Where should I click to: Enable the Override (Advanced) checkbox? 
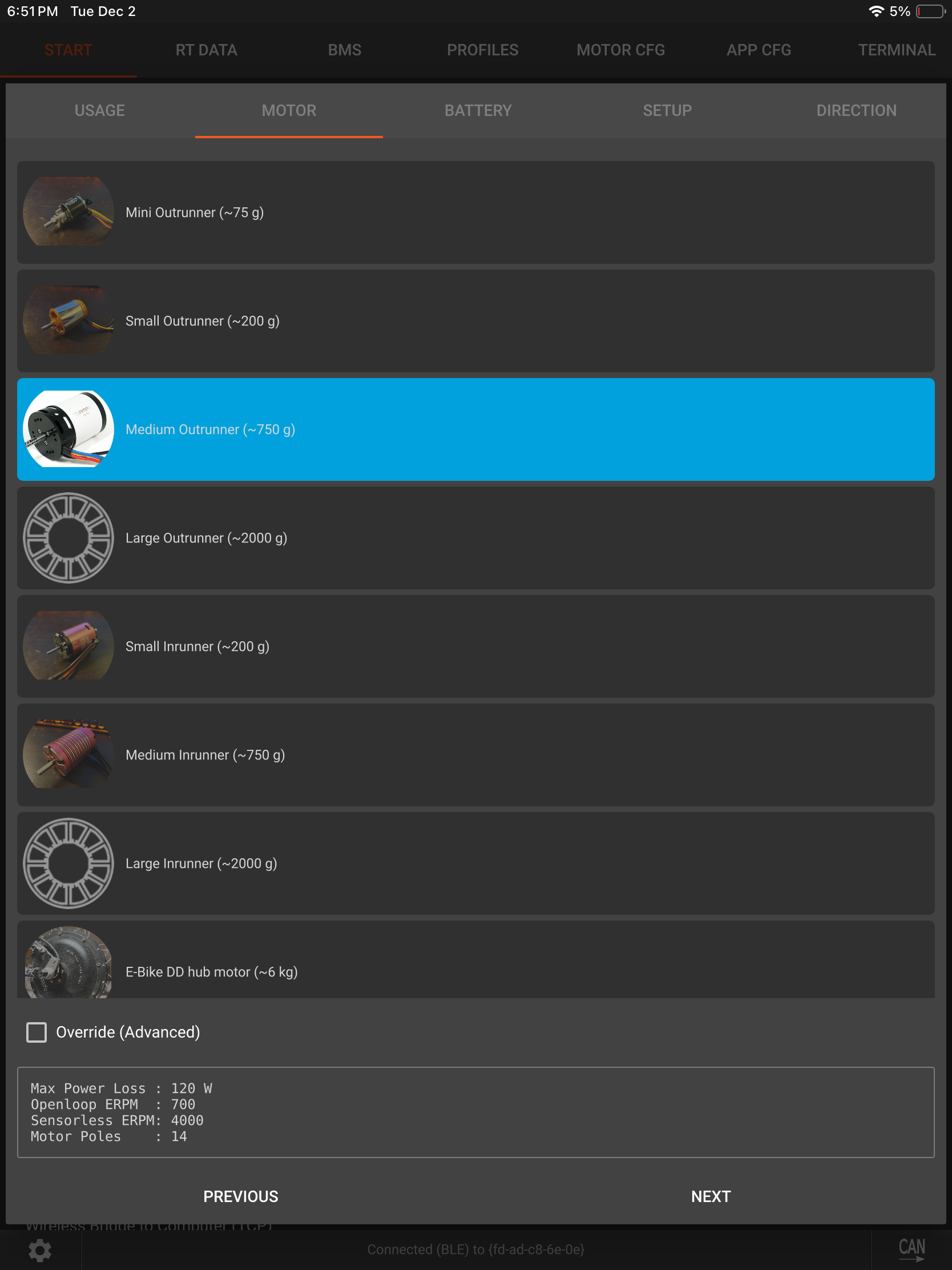[x=37, y=1032]
